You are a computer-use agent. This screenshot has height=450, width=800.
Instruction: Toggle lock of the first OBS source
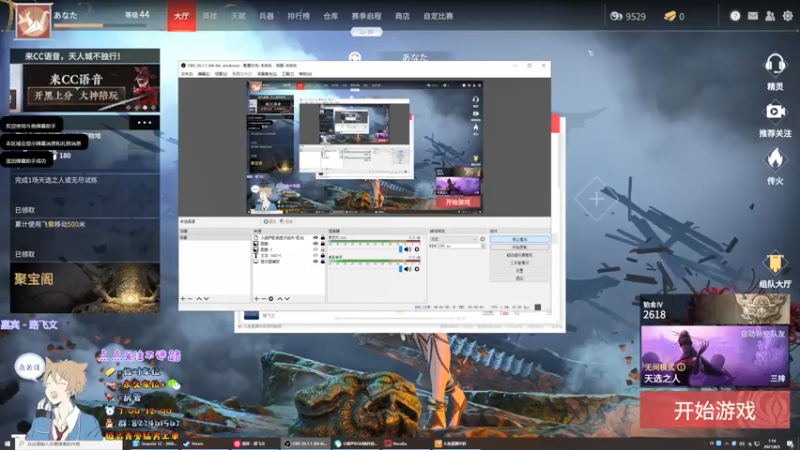point(322,238)
